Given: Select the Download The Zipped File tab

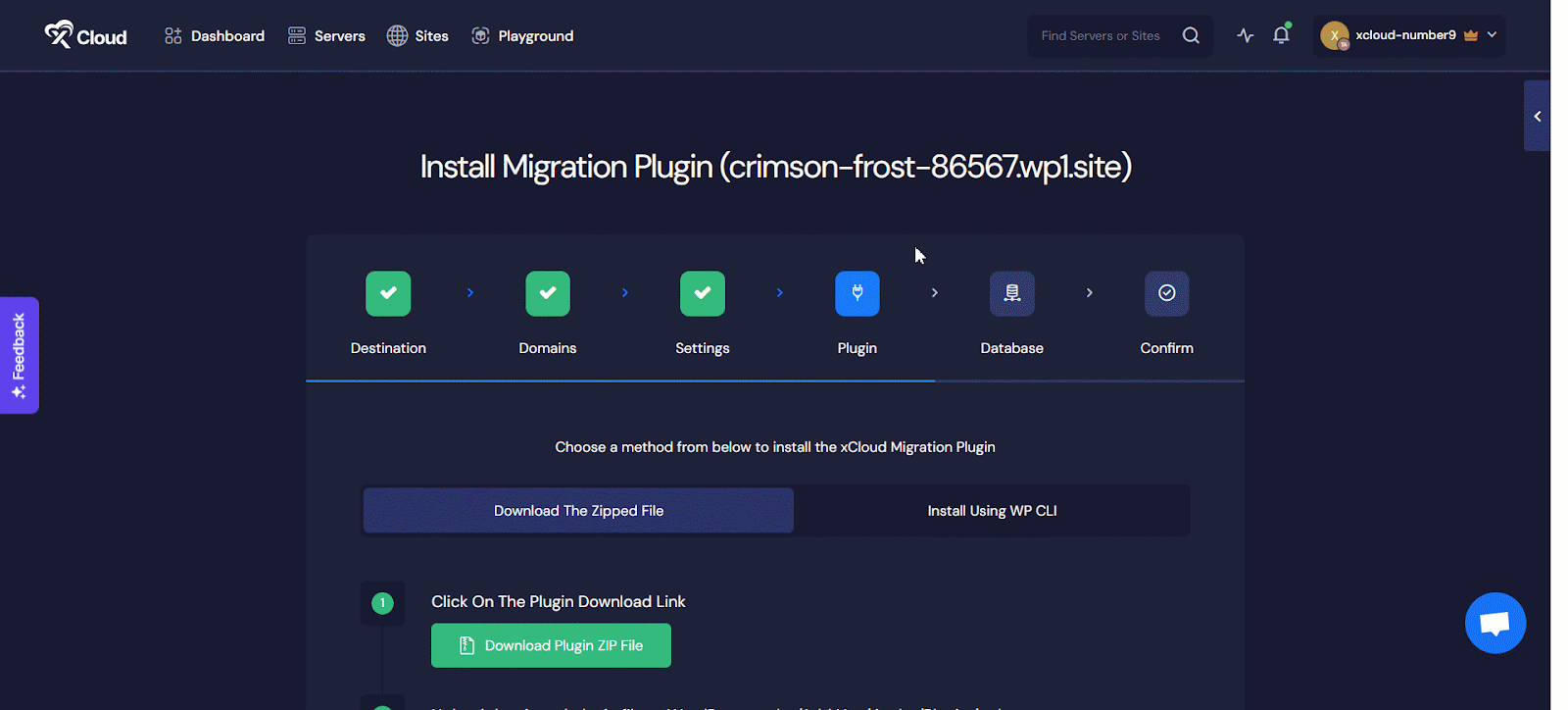Looking at the screenshot, I should tap(578, 511).
